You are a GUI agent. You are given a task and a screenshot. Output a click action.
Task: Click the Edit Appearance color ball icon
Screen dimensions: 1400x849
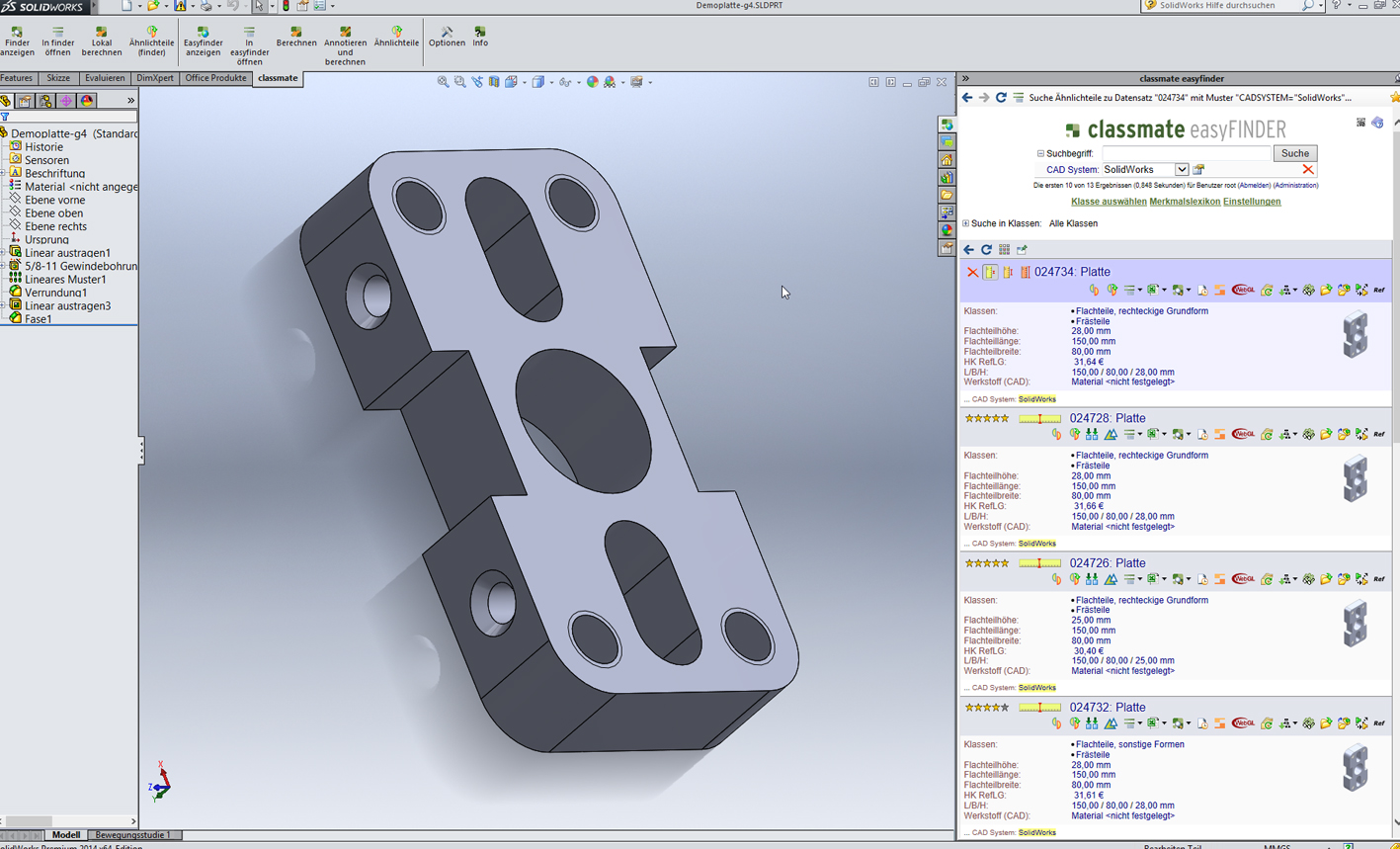click(x=593, y=82)
